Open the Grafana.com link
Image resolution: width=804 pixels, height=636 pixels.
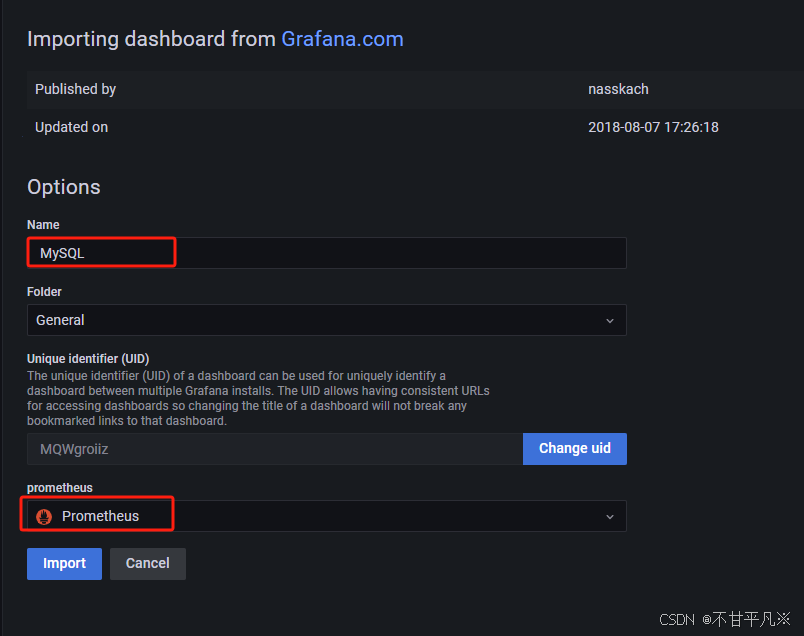point(342,39)
